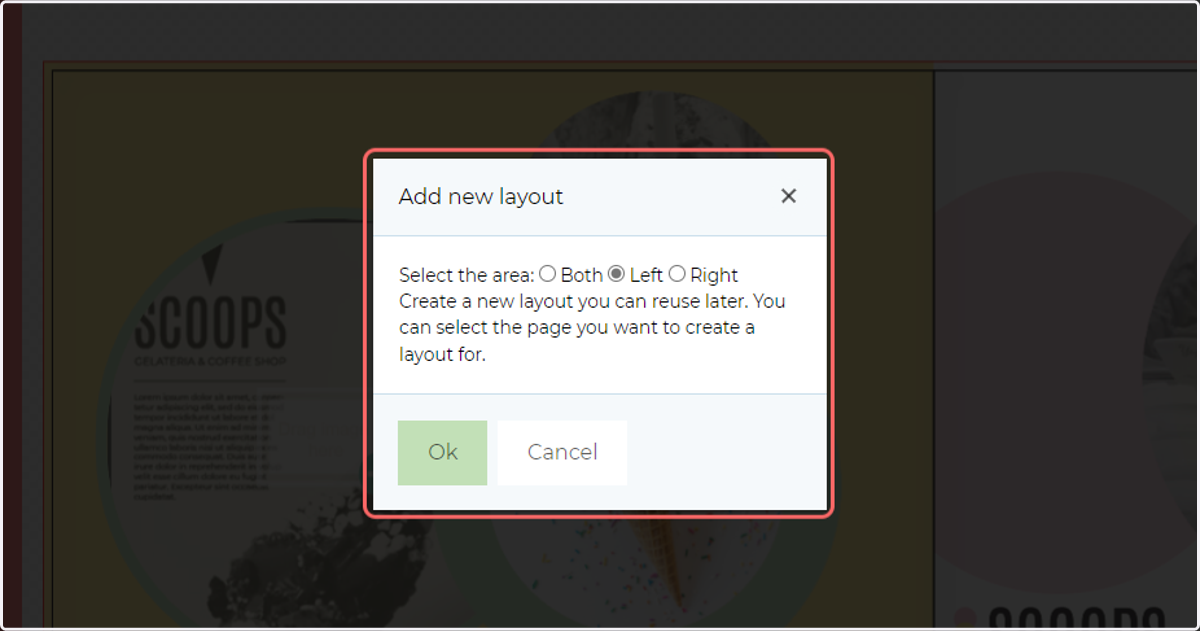The width and height of the screenshot is (1200, 631).
Task: Close the Add new layout dialog with X
Action: click(789, 196)
